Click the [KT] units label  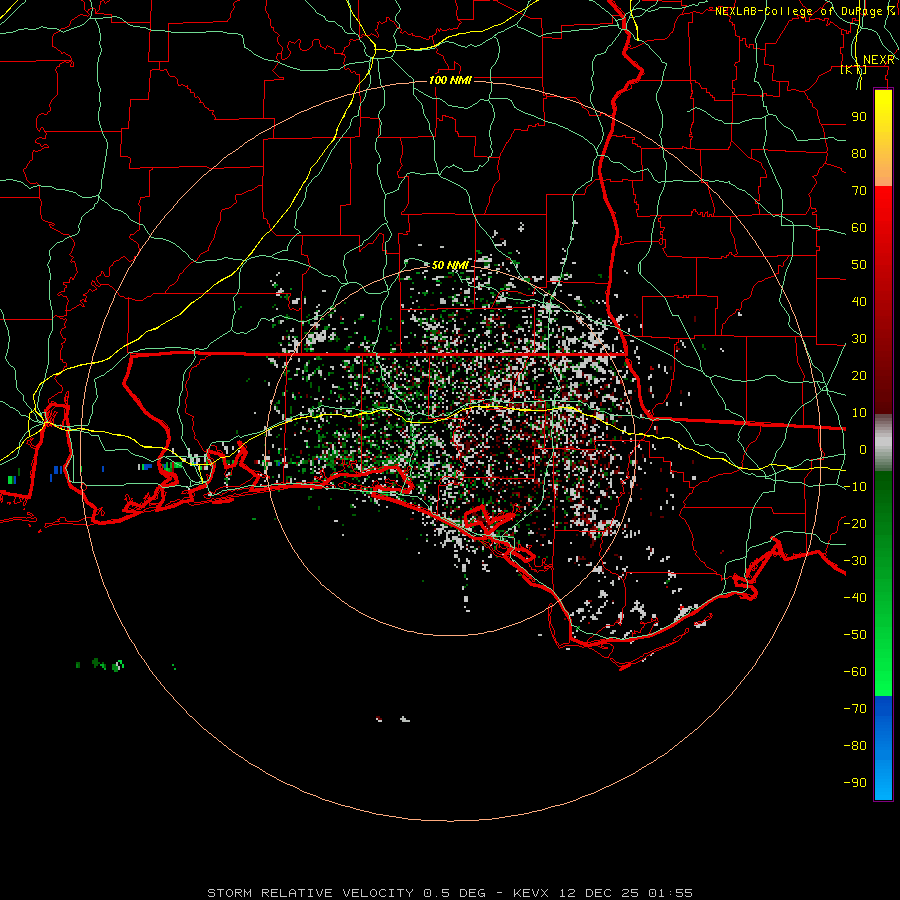point(853,69)
